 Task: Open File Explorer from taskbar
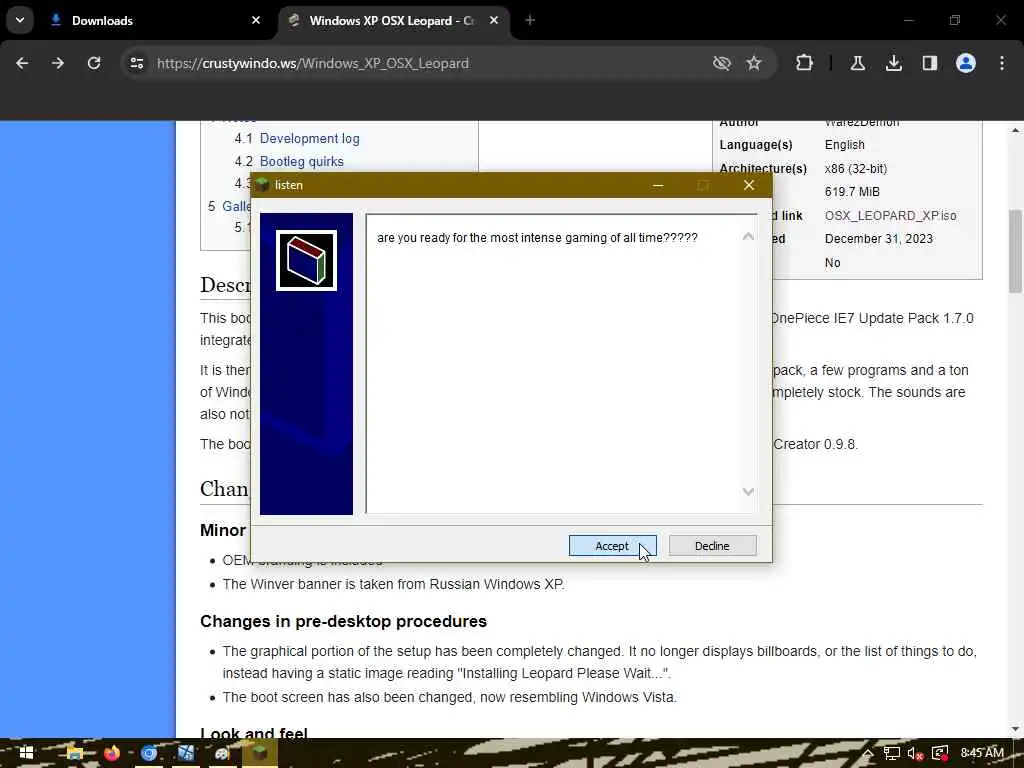[x=74, y=753]
